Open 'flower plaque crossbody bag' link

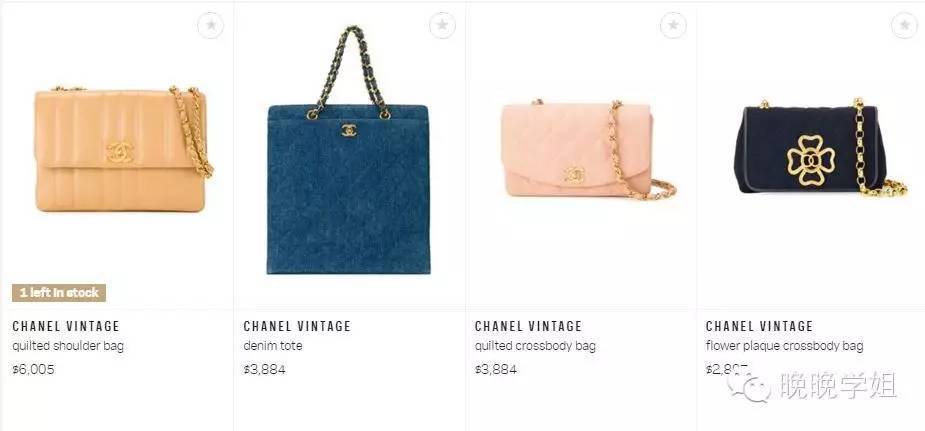[785, 346]
